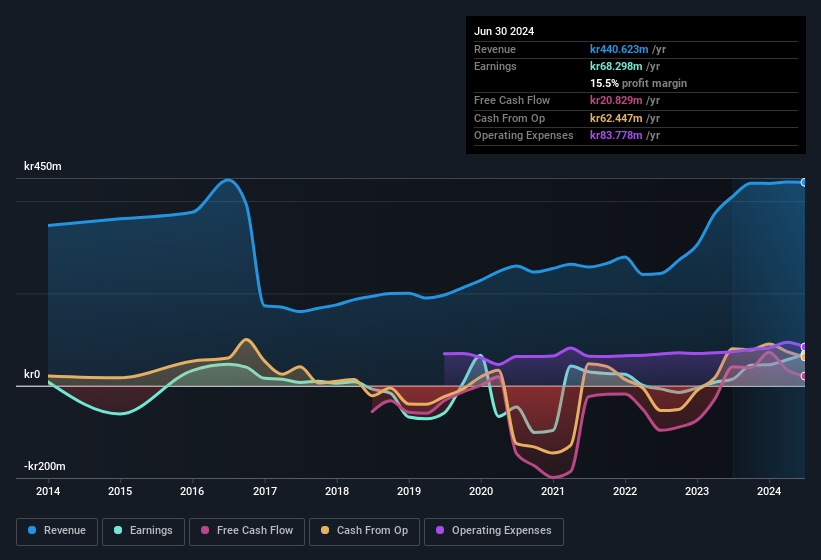Click the Cash From Op label in tooltip

[509, 118]
